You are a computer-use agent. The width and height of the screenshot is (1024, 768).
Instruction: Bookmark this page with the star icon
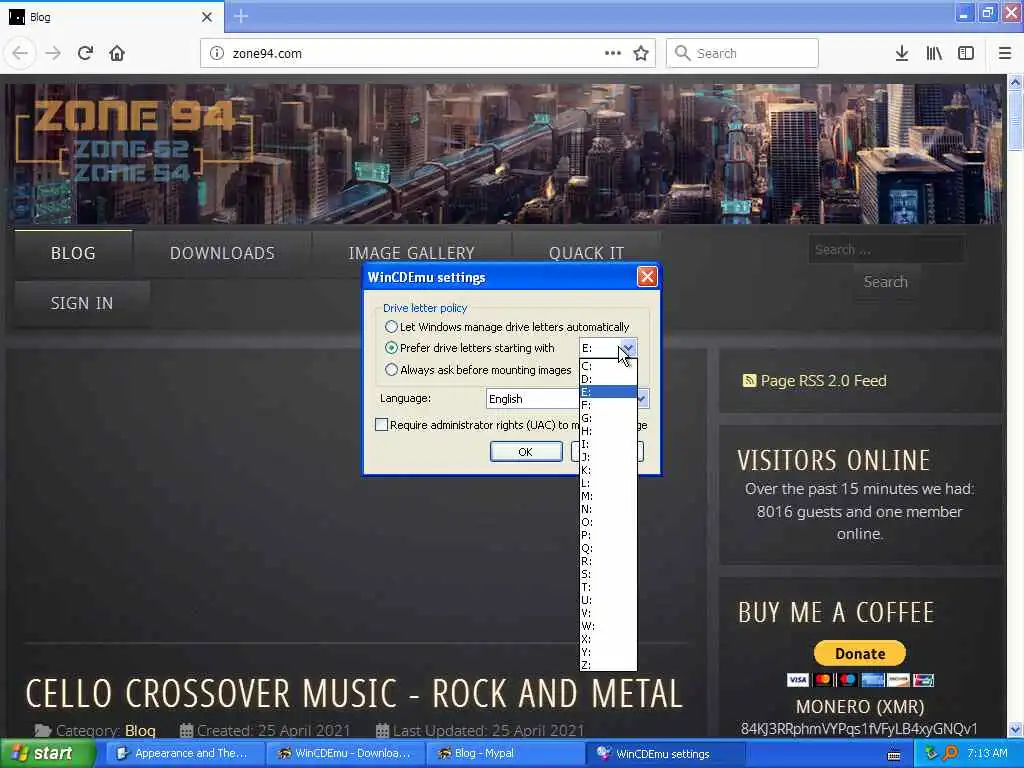(641, 53)
